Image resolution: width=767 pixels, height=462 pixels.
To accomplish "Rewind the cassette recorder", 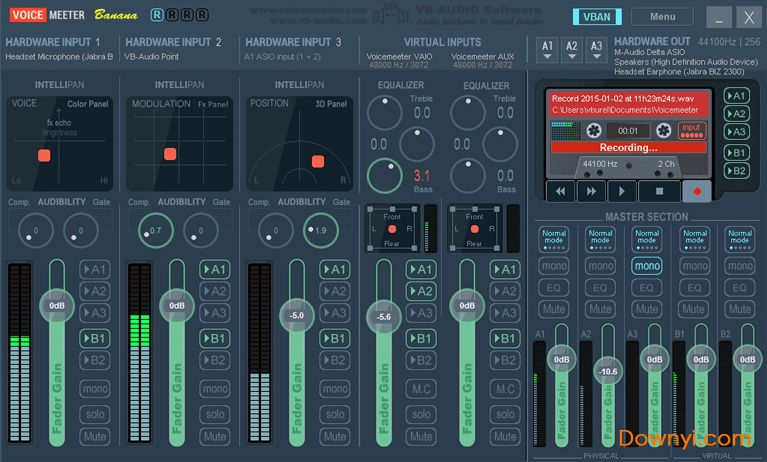I will pyautogui.click(x=561, y=190).
